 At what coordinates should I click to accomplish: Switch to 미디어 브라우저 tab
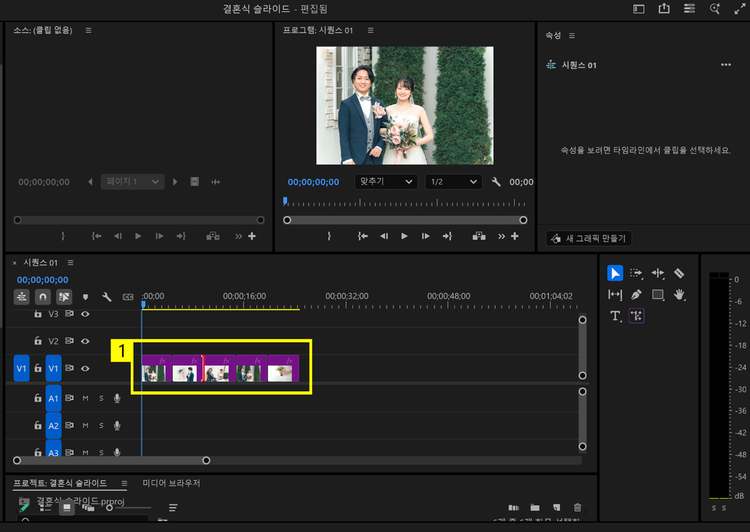point(171,483)
